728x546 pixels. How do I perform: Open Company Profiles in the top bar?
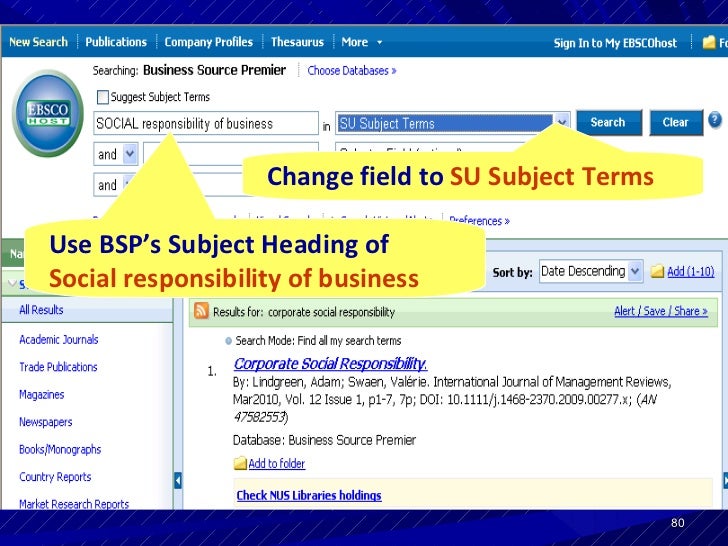(208, 42)
